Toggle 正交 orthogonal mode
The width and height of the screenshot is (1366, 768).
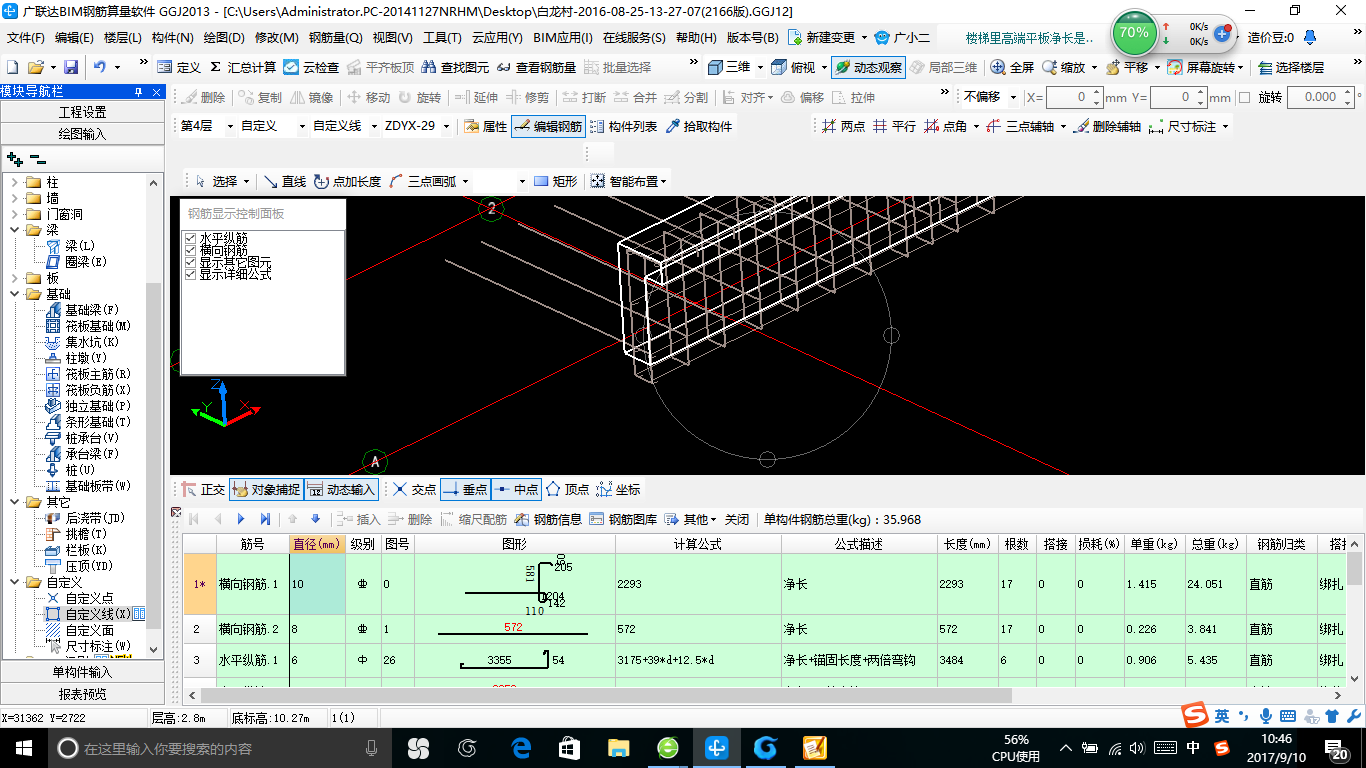tap(203, 489)
